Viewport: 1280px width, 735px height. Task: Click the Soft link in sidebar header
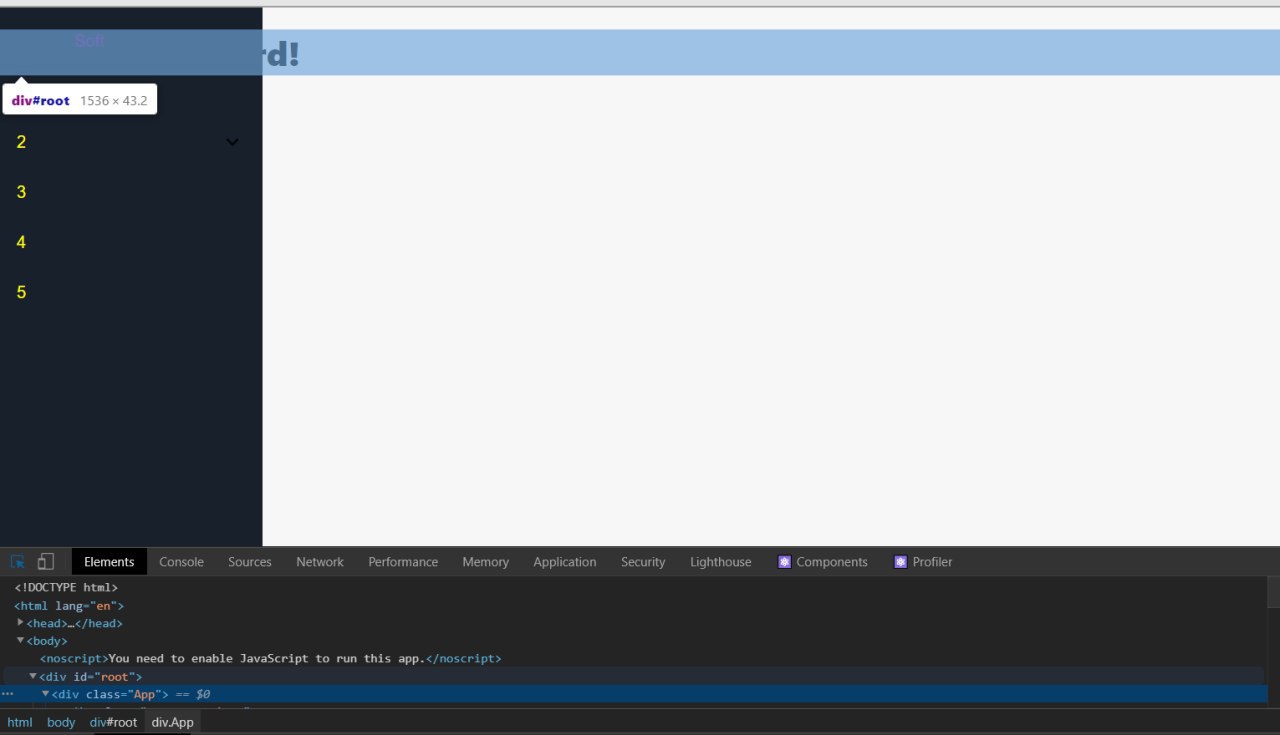pos(90,41)
